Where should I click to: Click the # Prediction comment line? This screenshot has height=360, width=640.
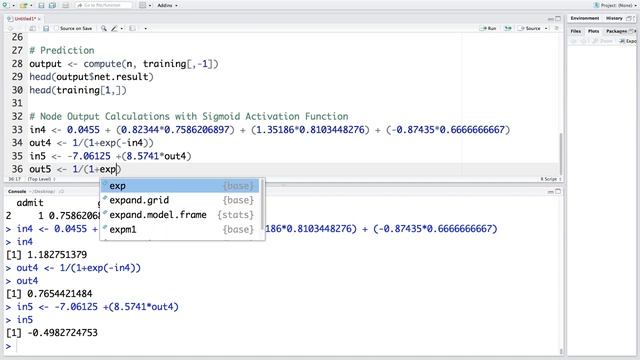62,50
